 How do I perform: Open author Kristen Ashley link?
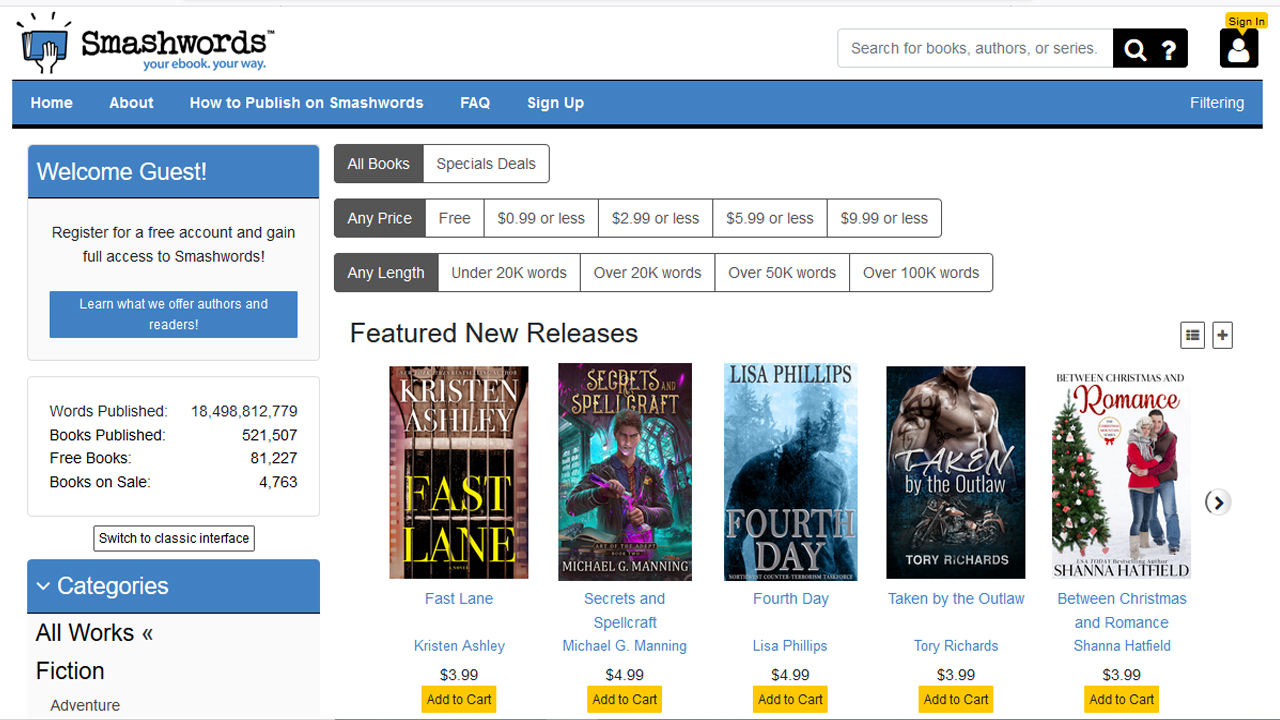pyautogui.click(x=459, y=646)
